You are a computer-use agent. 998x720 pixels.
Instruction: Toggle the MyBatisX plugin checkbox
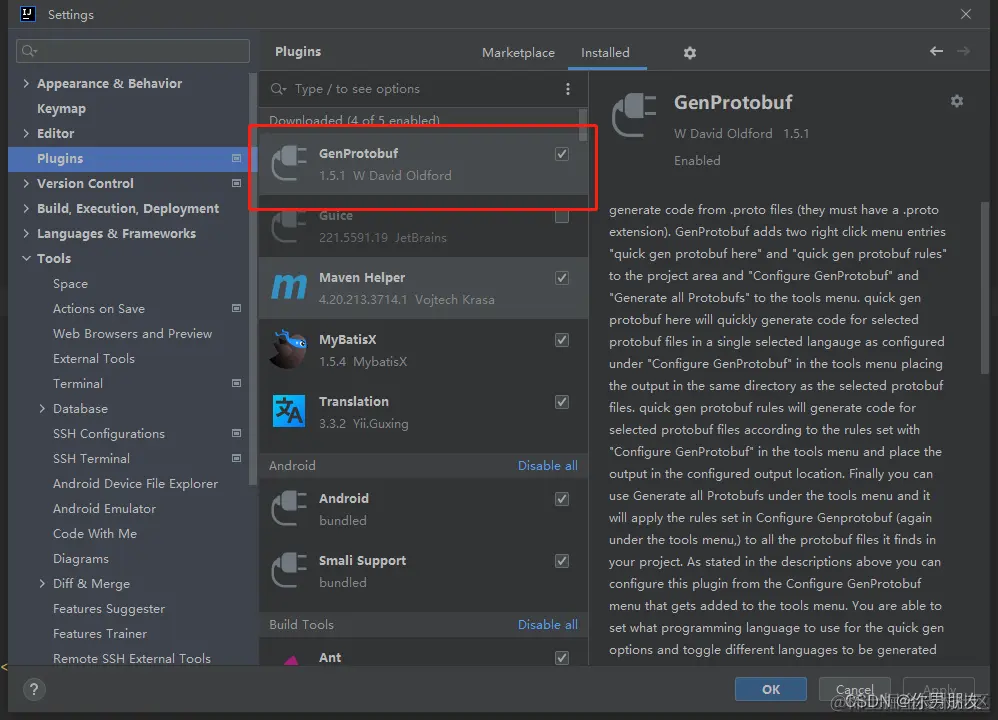pyautogui.click(x=562, y=341)
